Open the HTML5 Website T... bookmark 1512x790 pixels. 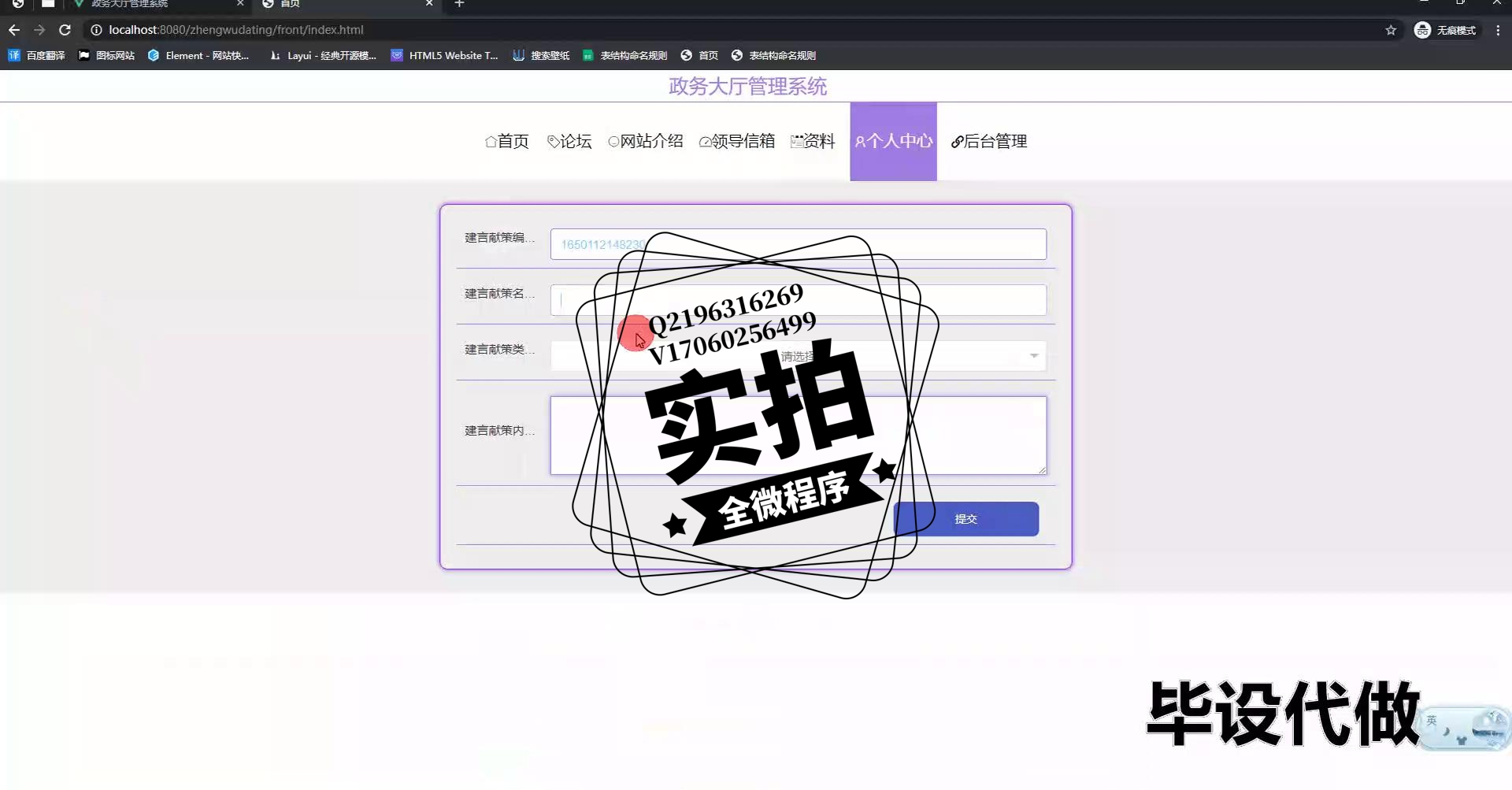pos(445,55)
